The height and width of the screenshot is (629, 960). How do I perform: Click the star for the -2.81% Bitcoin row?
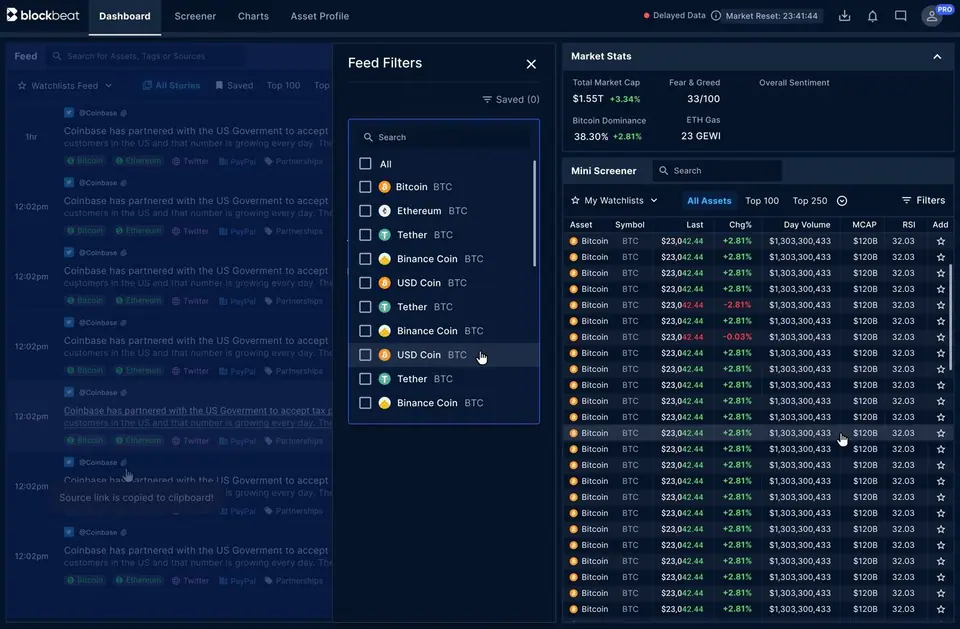coord(940,305)
